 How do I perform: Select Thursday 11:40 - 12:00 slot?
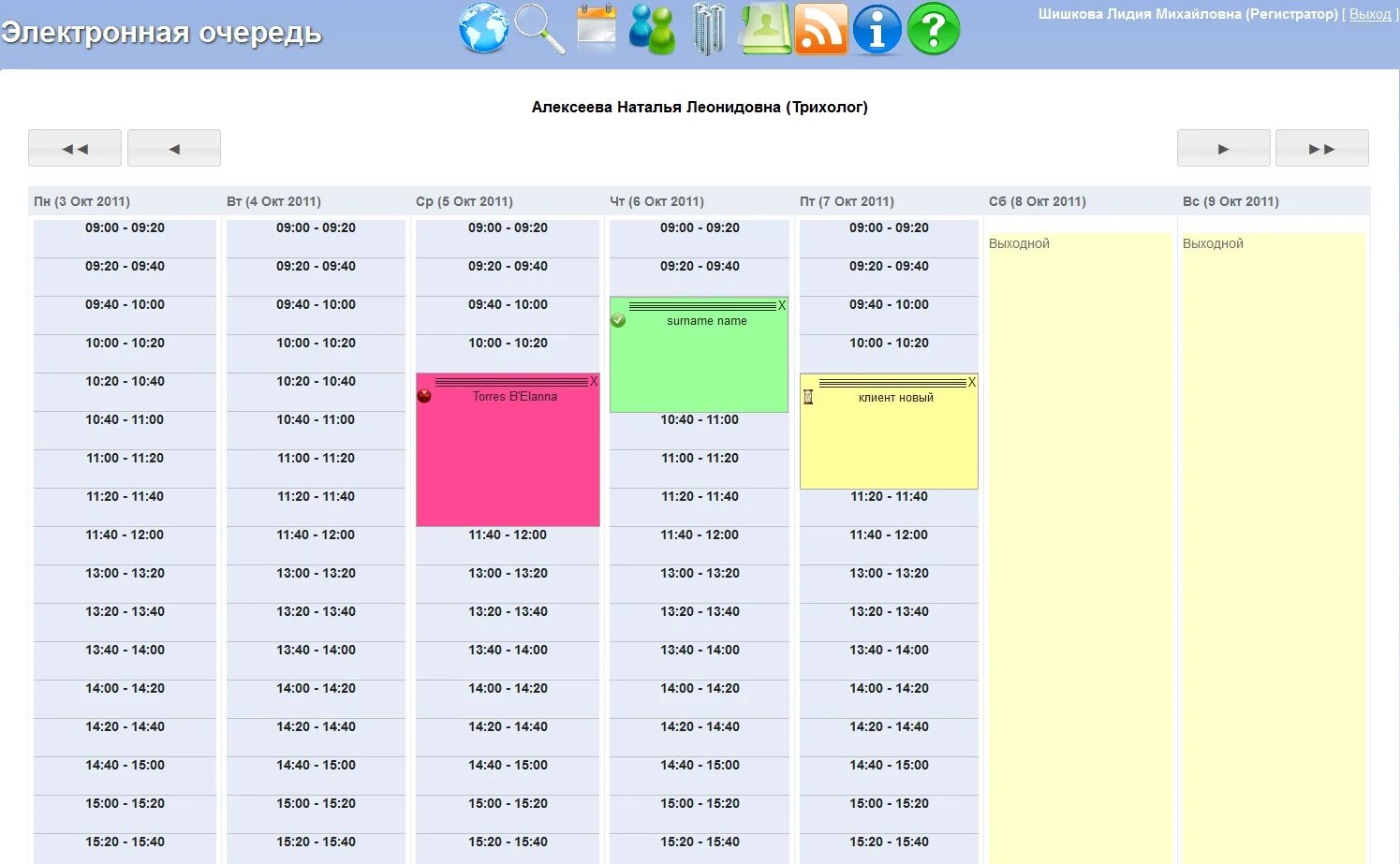(700, 545)
